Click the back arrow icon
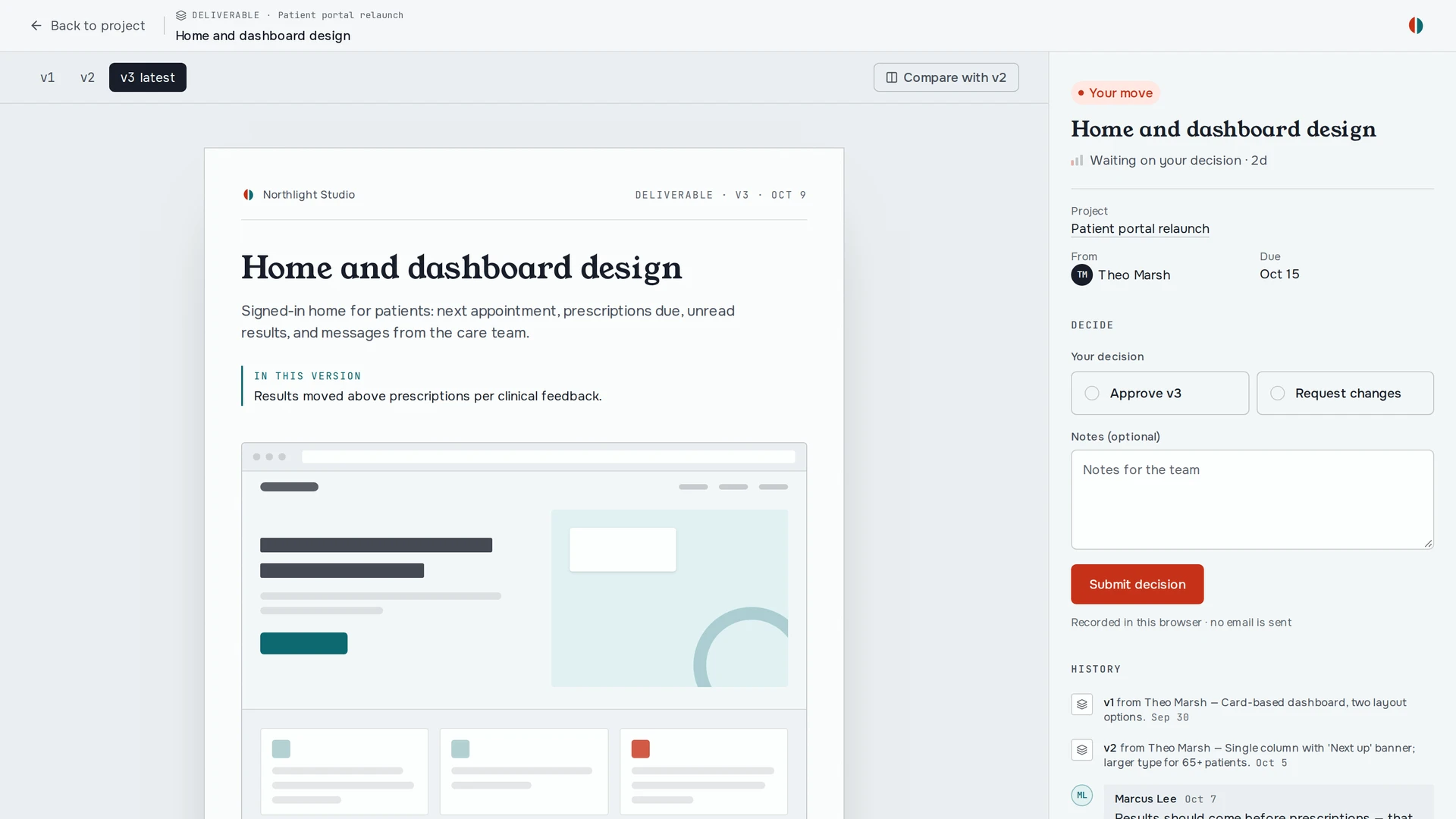This screenshot has height=819, width=1456. [36, 26]
